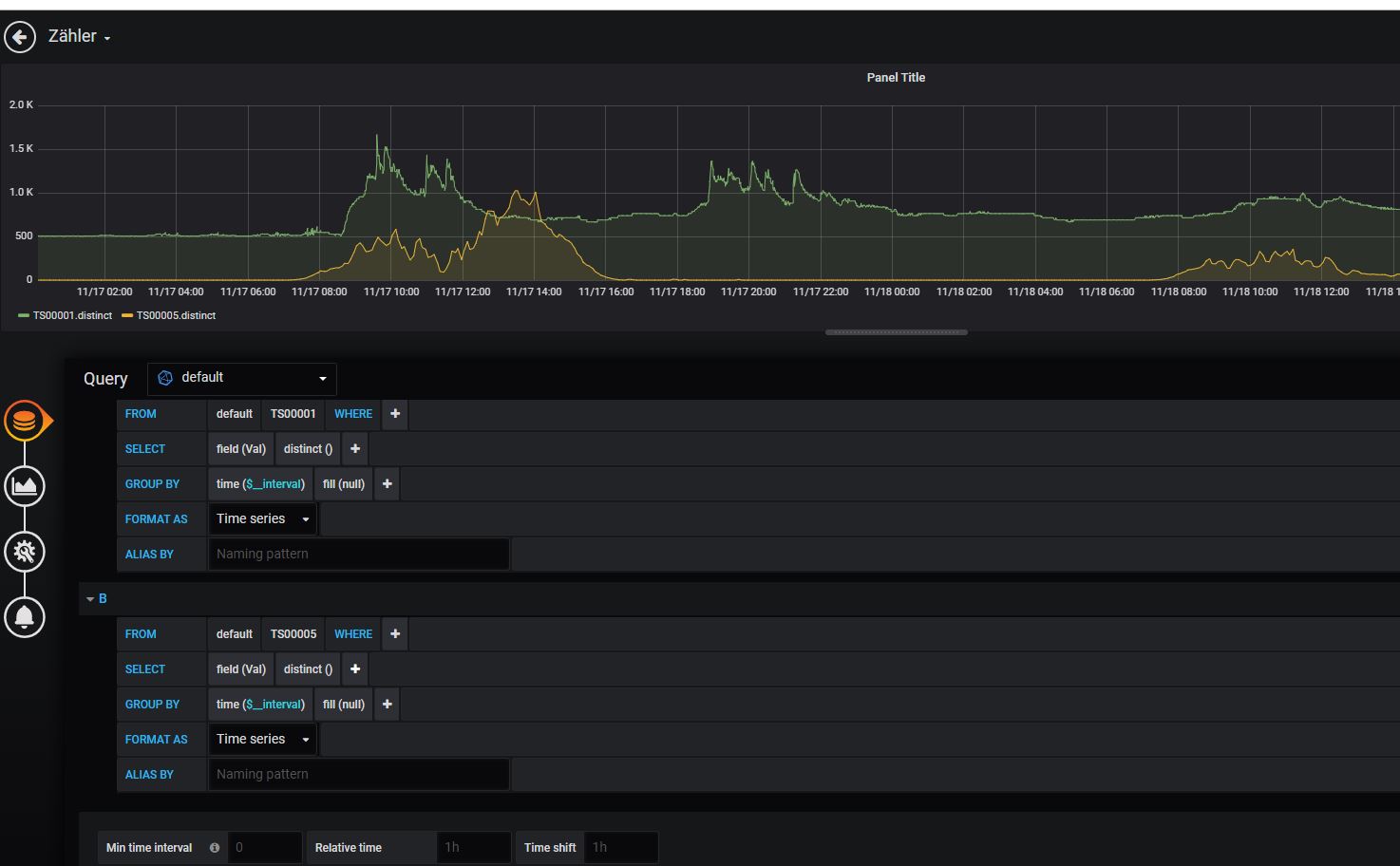Go back using the arrow icon
1400x866 pixels.
click(20, 37)
